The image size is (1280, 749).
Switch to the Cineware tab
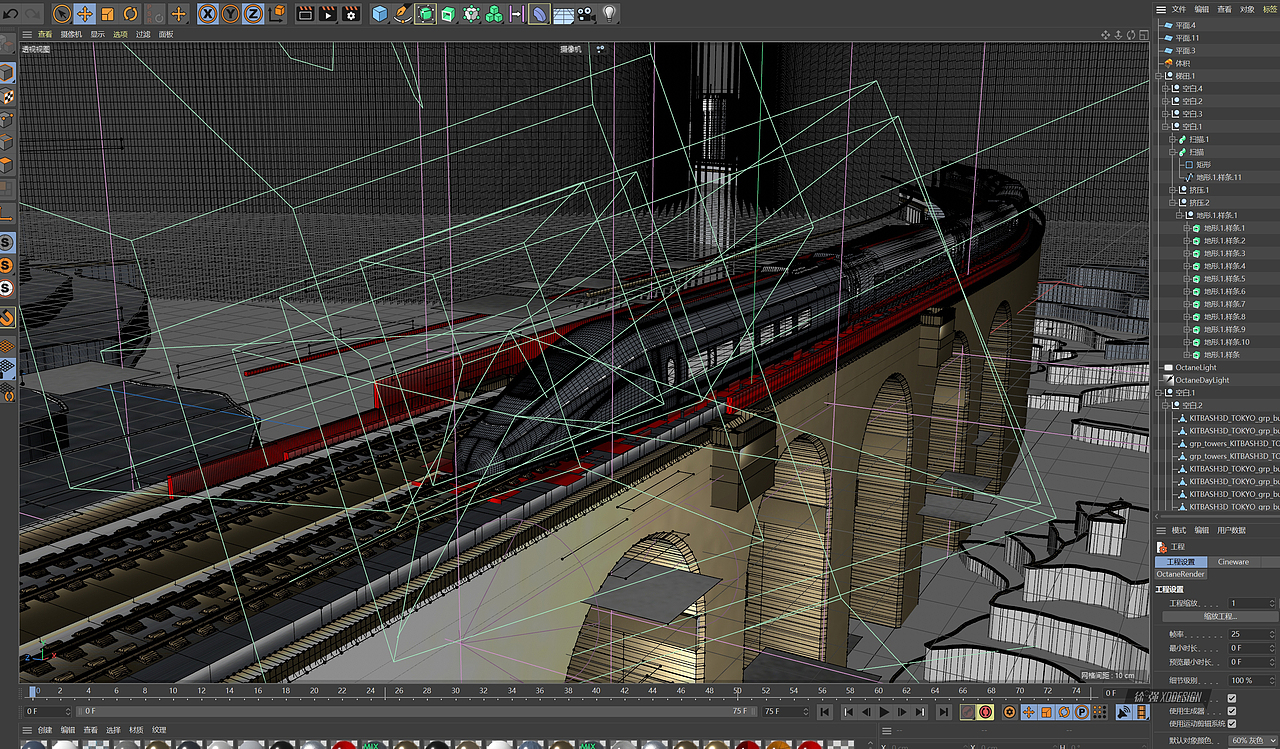point(1233,562)
